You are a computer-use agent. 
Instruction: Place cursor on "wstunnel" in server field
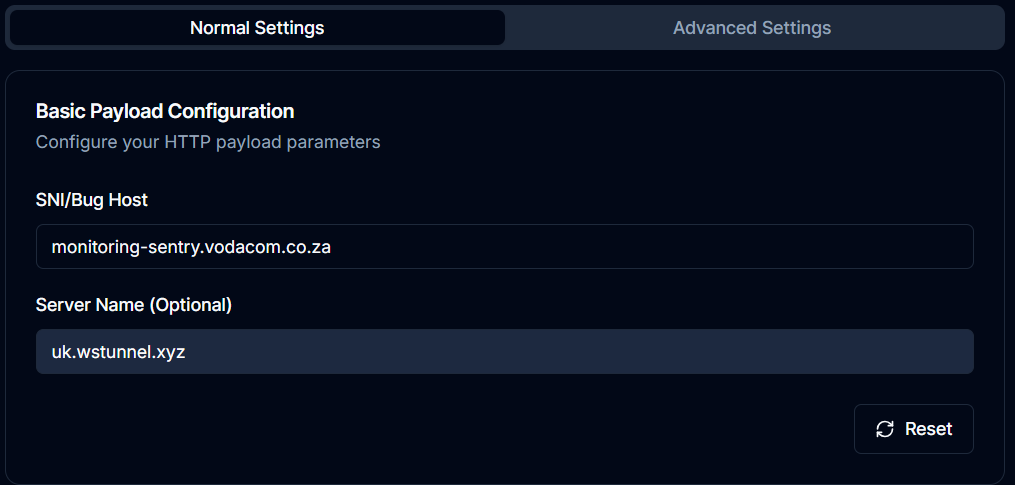coord(111,352)
